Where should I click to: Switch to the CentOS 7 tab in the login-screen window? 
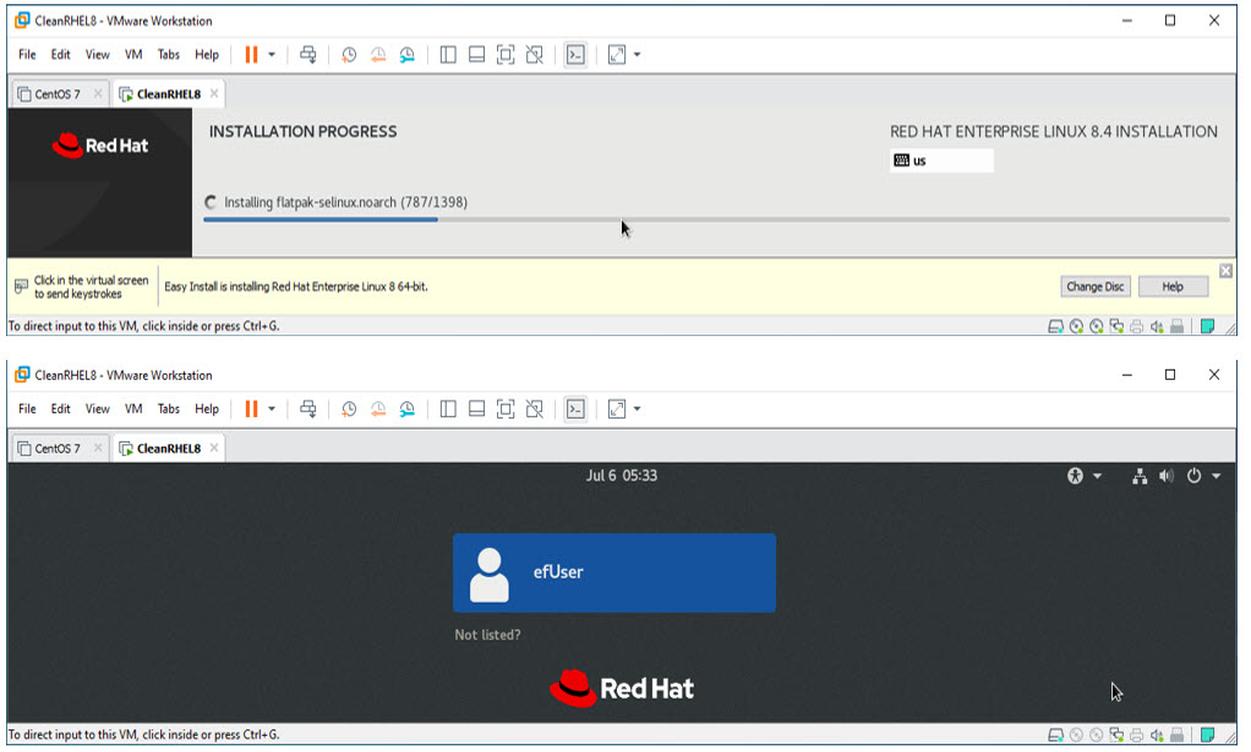(x=58, y=449)
